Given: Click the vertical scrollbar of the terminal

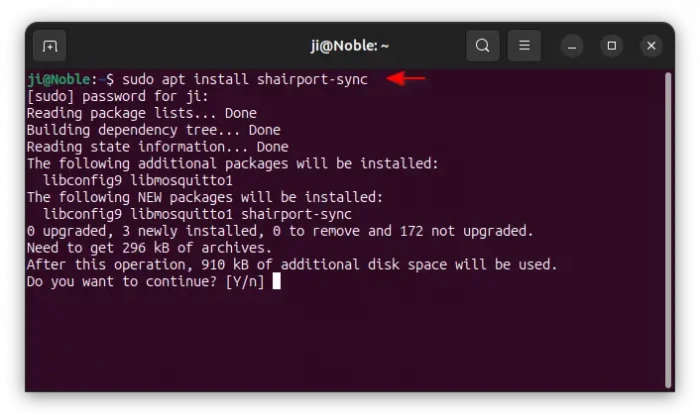Looking at the screenshot, I should [x=668, y=230].
